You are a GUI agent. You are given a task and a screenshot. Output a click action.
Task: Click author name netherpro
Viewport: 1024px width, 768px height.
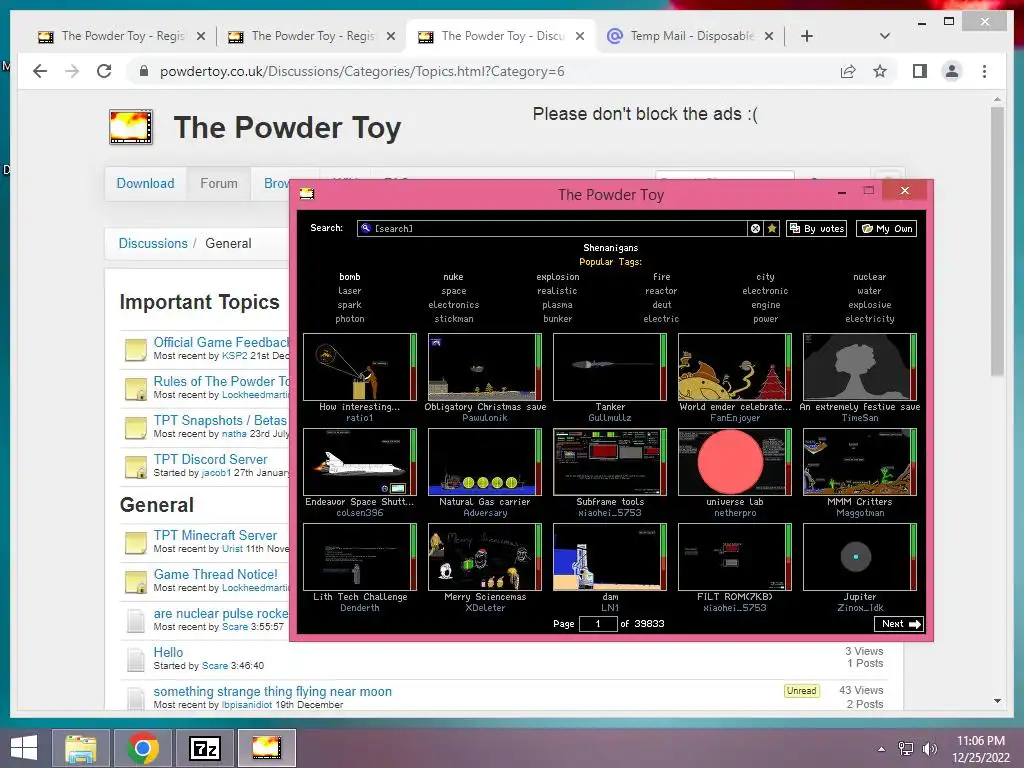pos(735,513)
